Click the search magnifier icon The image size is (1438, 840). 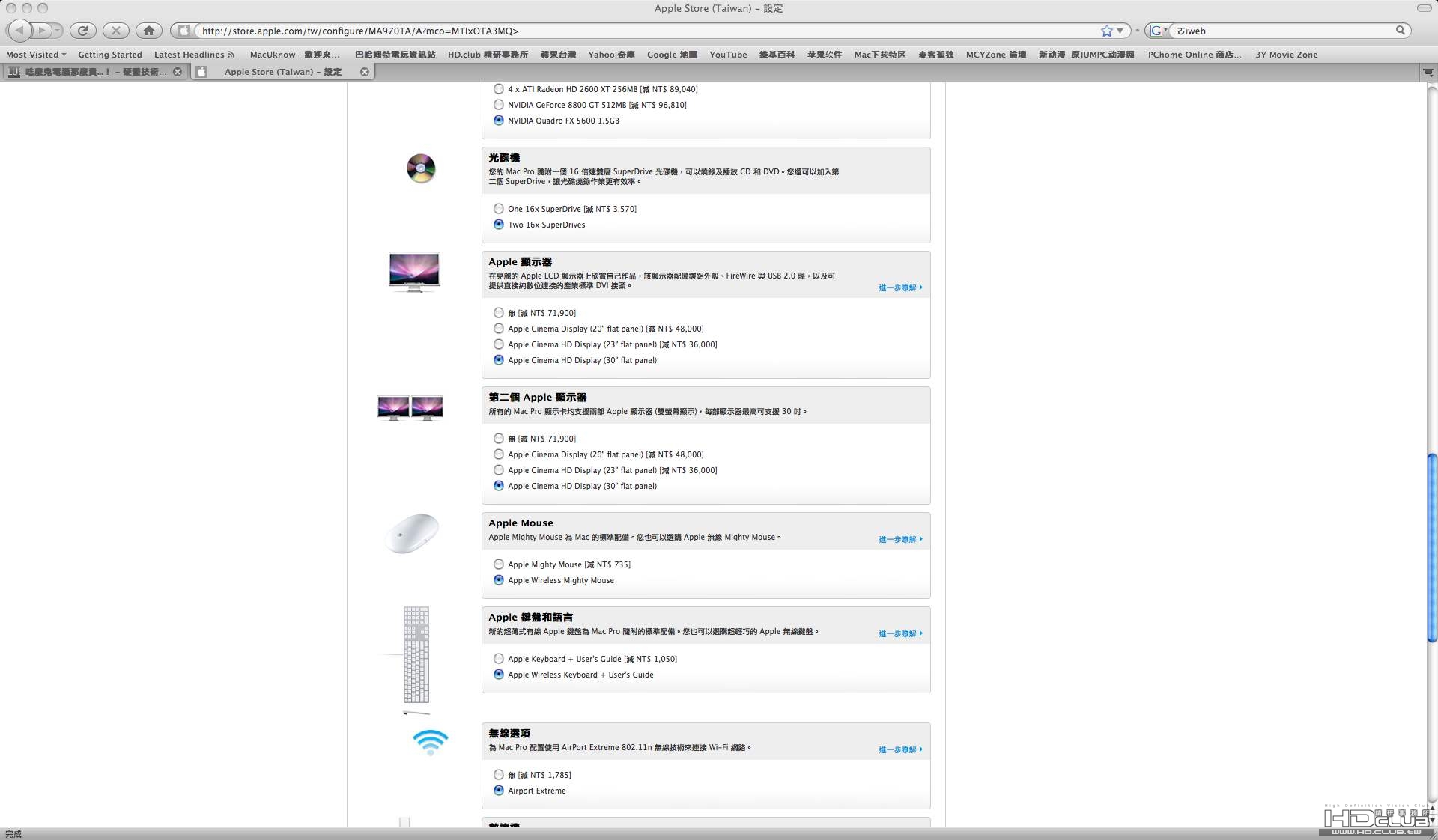(x=1400, y=31)
